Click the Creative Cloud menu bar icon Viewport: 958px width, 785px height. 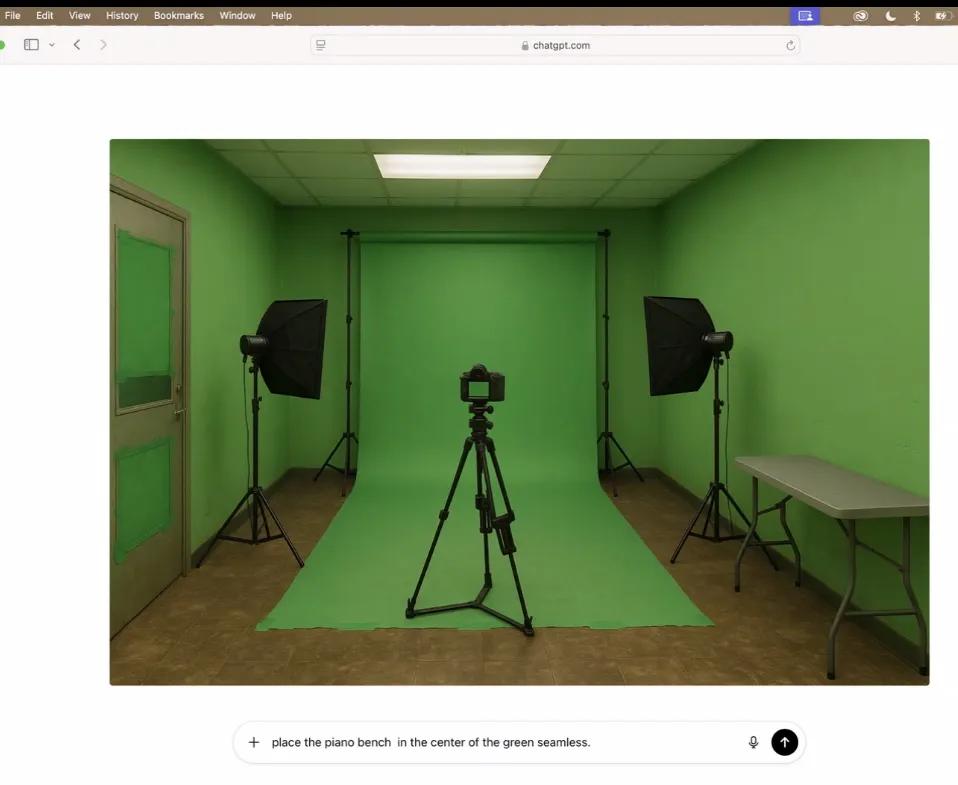(x=860, y=15)
